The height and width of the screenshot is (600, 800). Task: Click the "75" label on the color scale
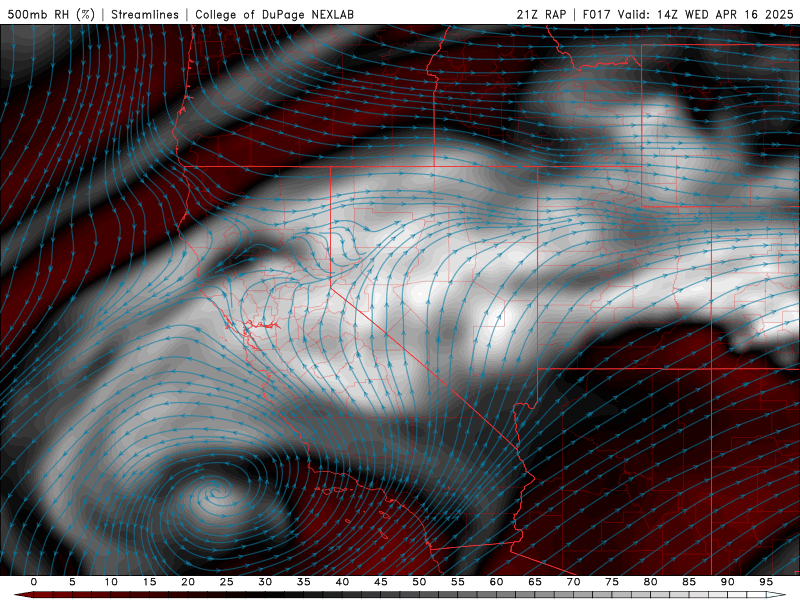[x=612, y=582]
